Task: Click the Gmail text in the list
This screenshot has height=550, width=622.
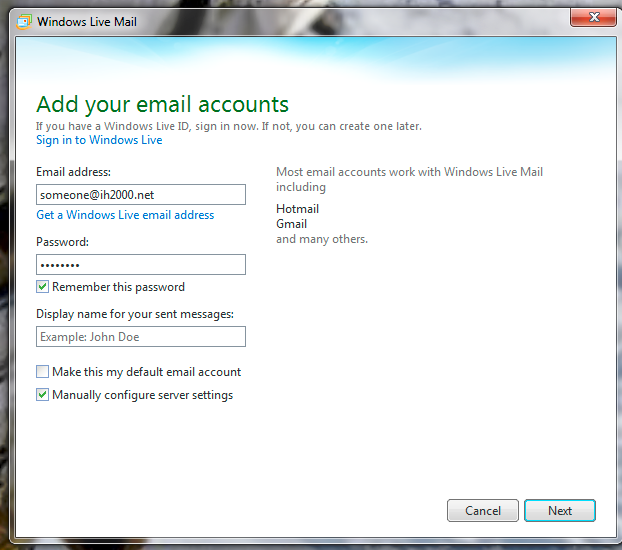Action: point(291,224)
